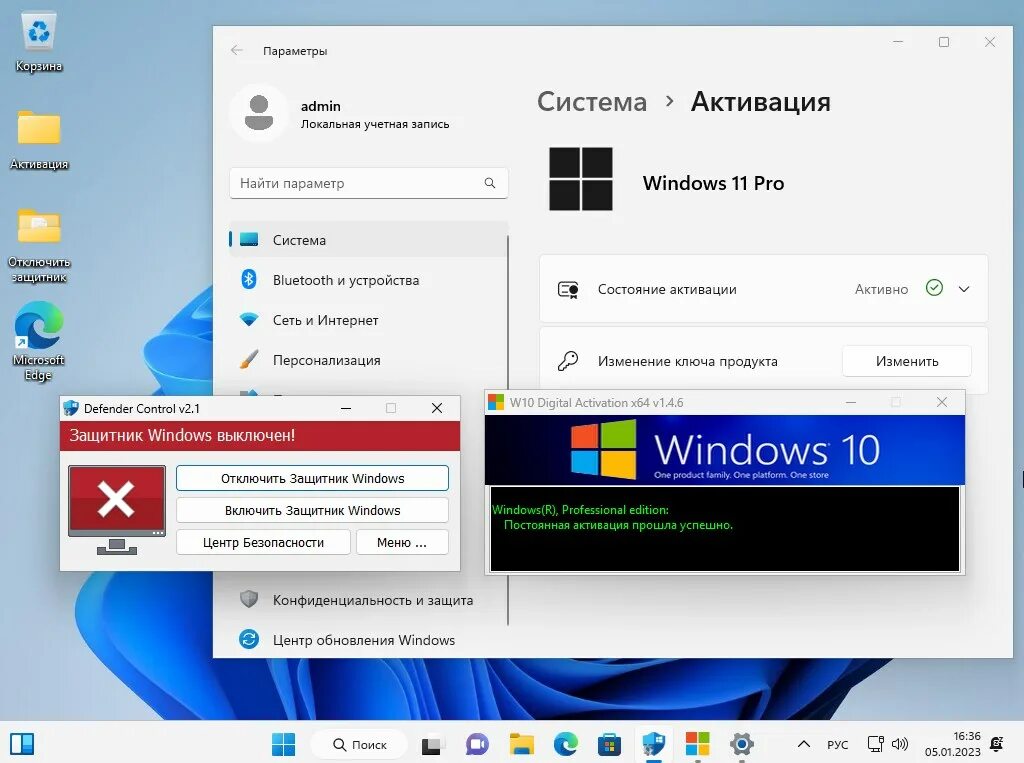Open Сеть и Интернет settings
Screen dimensions: 1024x763
click(368, 320)
